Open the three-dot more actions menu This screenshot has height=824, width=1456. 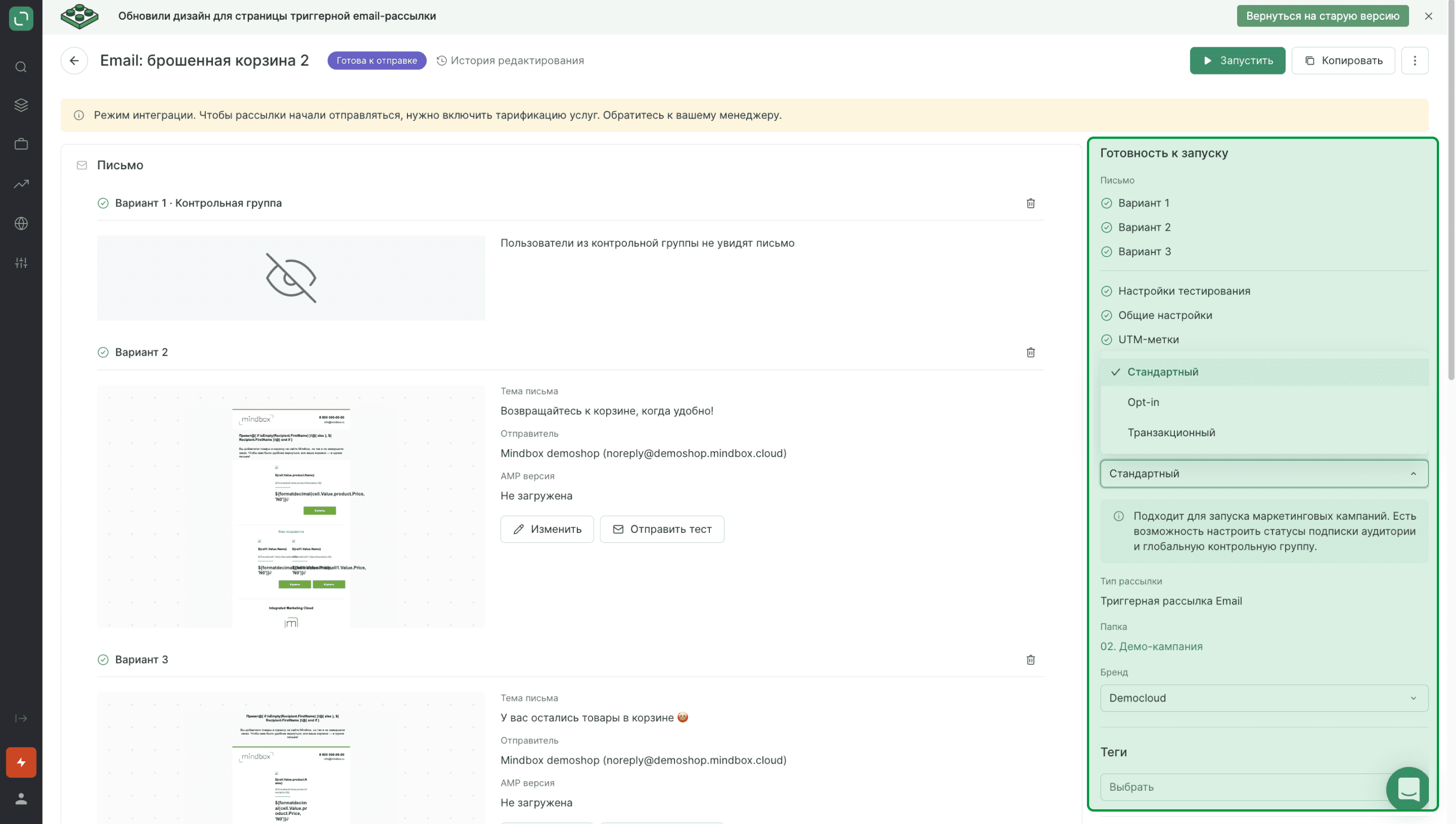pyautogui.click(x=1415, y=60)
